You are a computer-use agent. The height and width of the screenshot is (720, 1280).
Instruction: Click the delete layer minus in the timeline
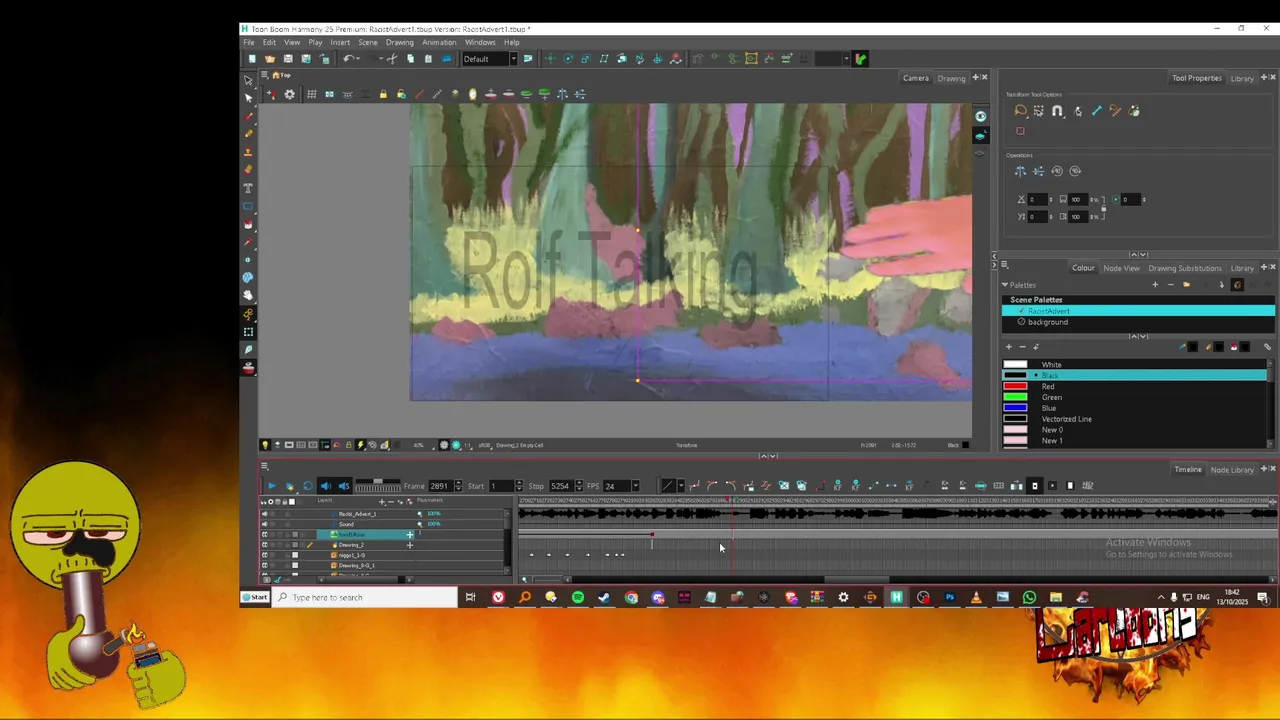pos(391,501)
